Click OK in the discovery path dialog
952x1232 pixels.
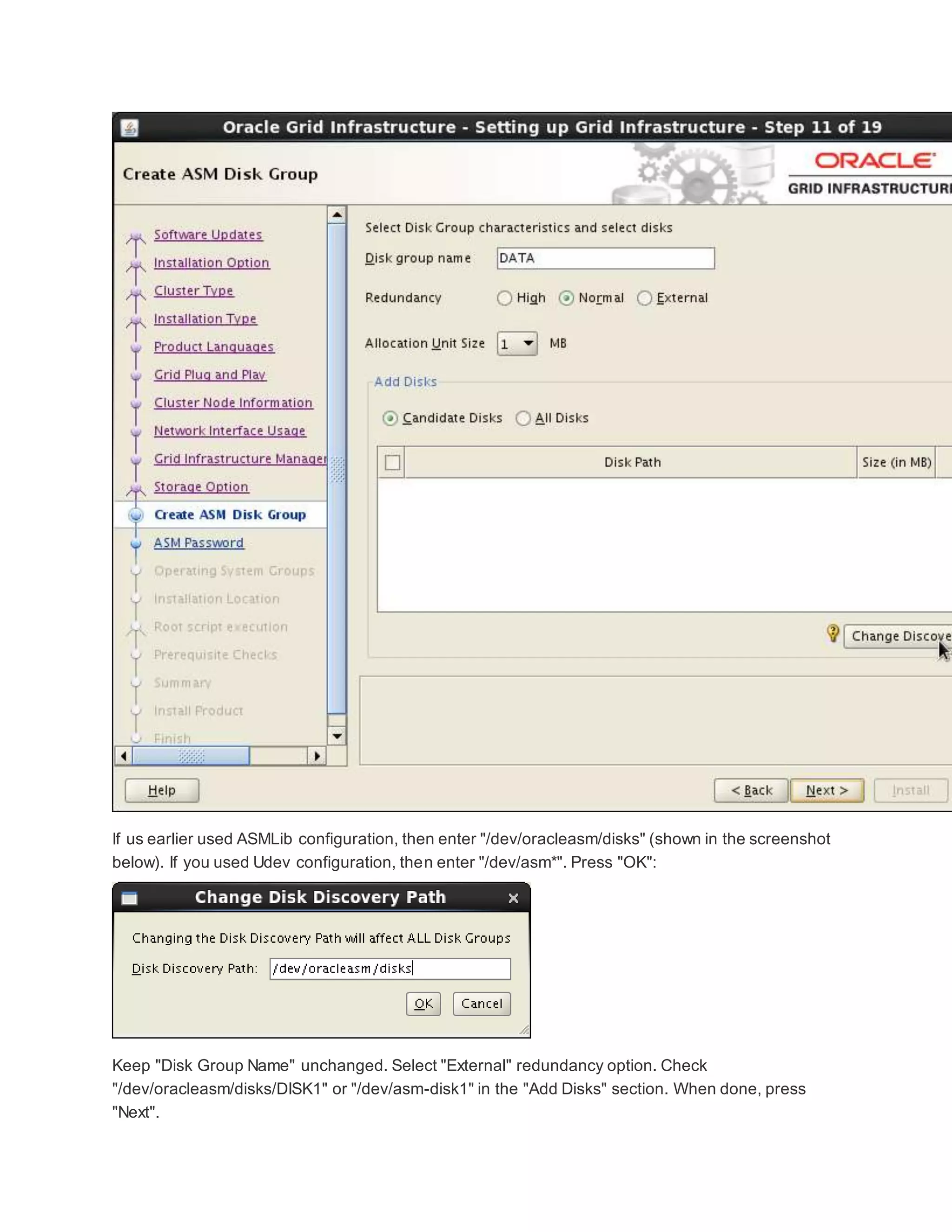click(423, 1004)
